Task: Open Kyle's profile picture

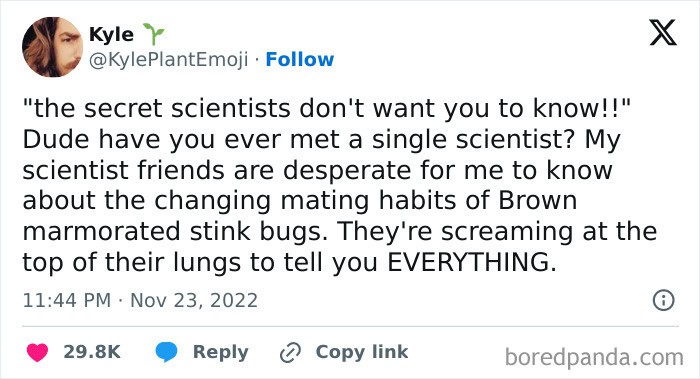Action: pyautogui.click(x=53, y=47)
